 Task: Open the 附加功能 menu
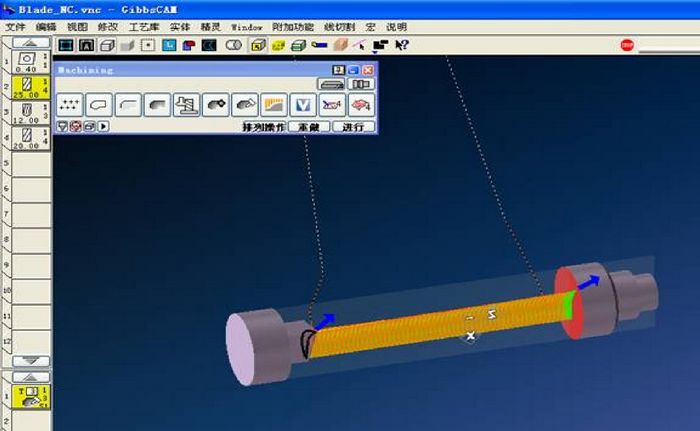(x=293, y=27)
